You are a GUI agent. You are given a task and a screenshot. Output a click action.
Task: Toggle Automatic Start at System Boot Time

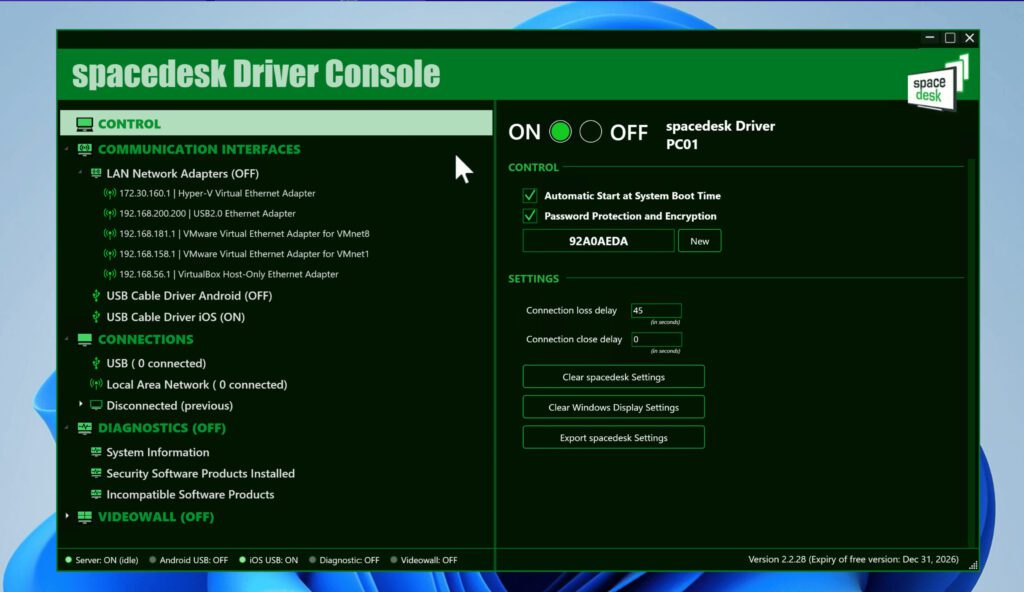pos(530,195)
